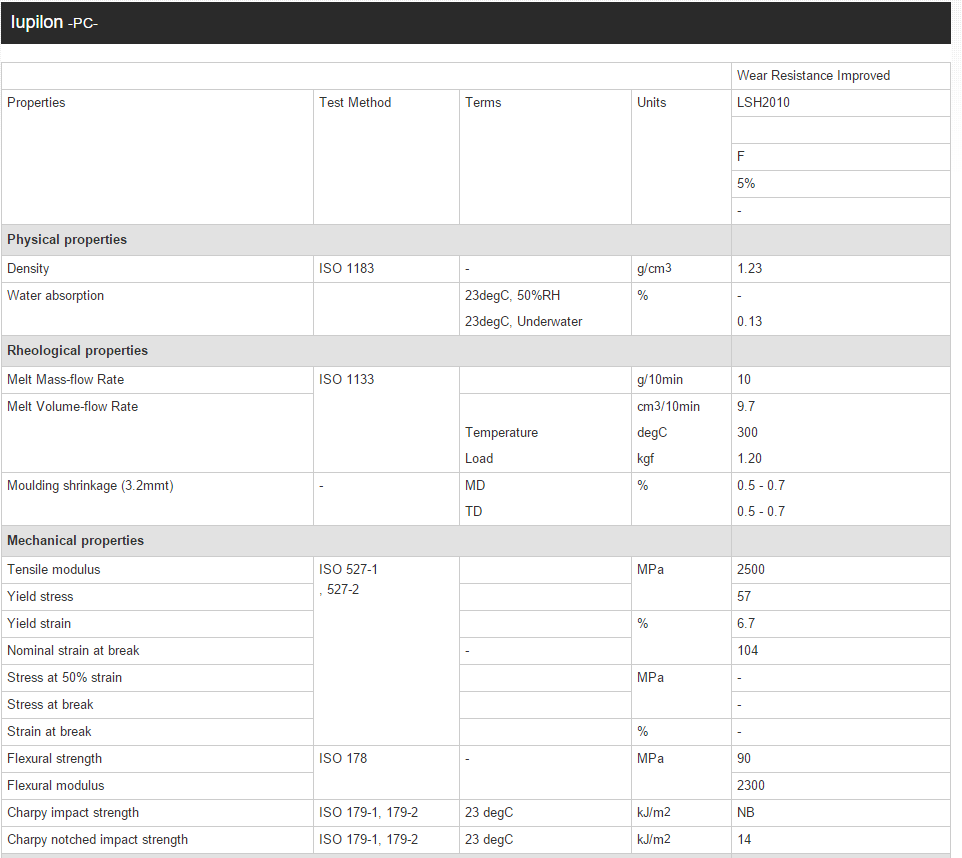Select the Nominal strain value 104
Screen dimensions: 962x858
point(747,651)
